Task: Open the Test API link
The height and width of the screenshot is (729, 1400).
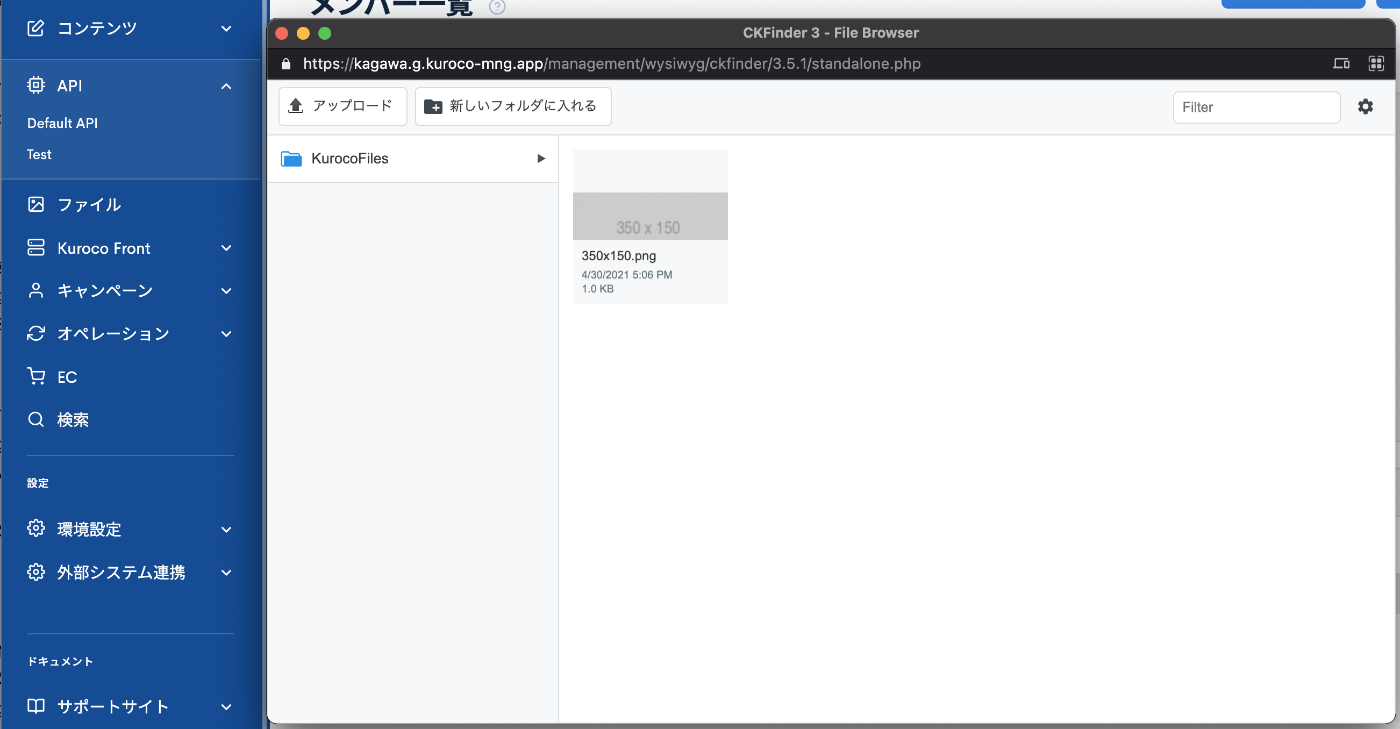Action: point(39,154)
